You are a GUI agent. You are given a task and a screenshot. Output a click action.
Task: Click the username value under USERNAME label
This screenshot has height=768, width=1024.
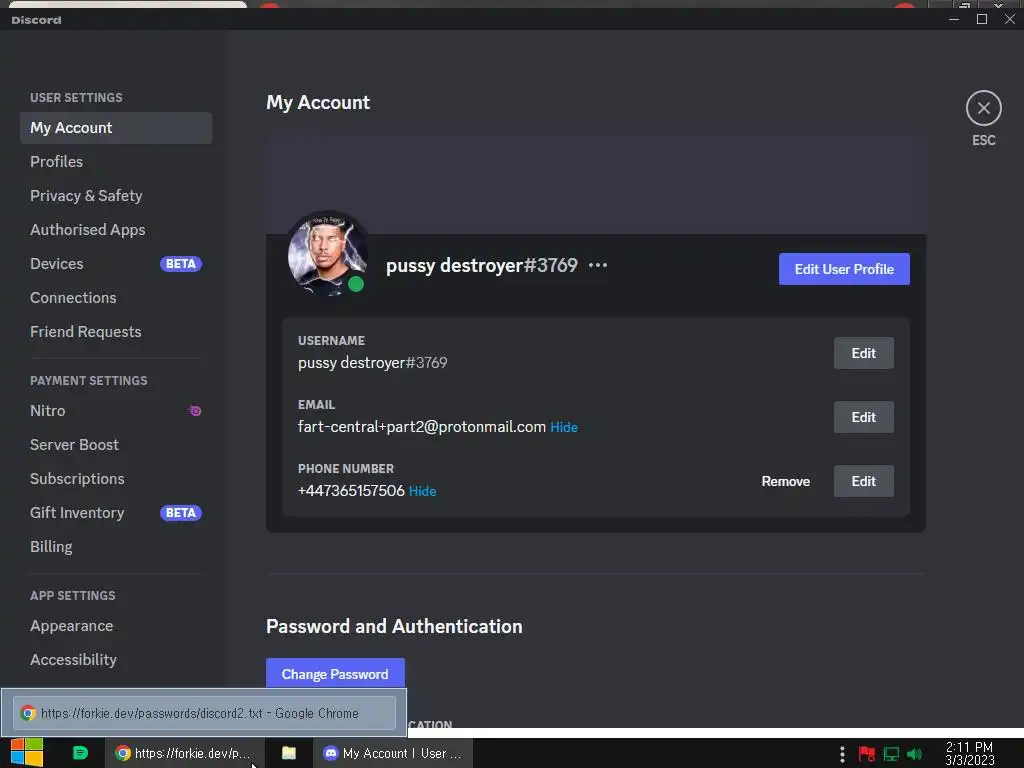point(372,363)
